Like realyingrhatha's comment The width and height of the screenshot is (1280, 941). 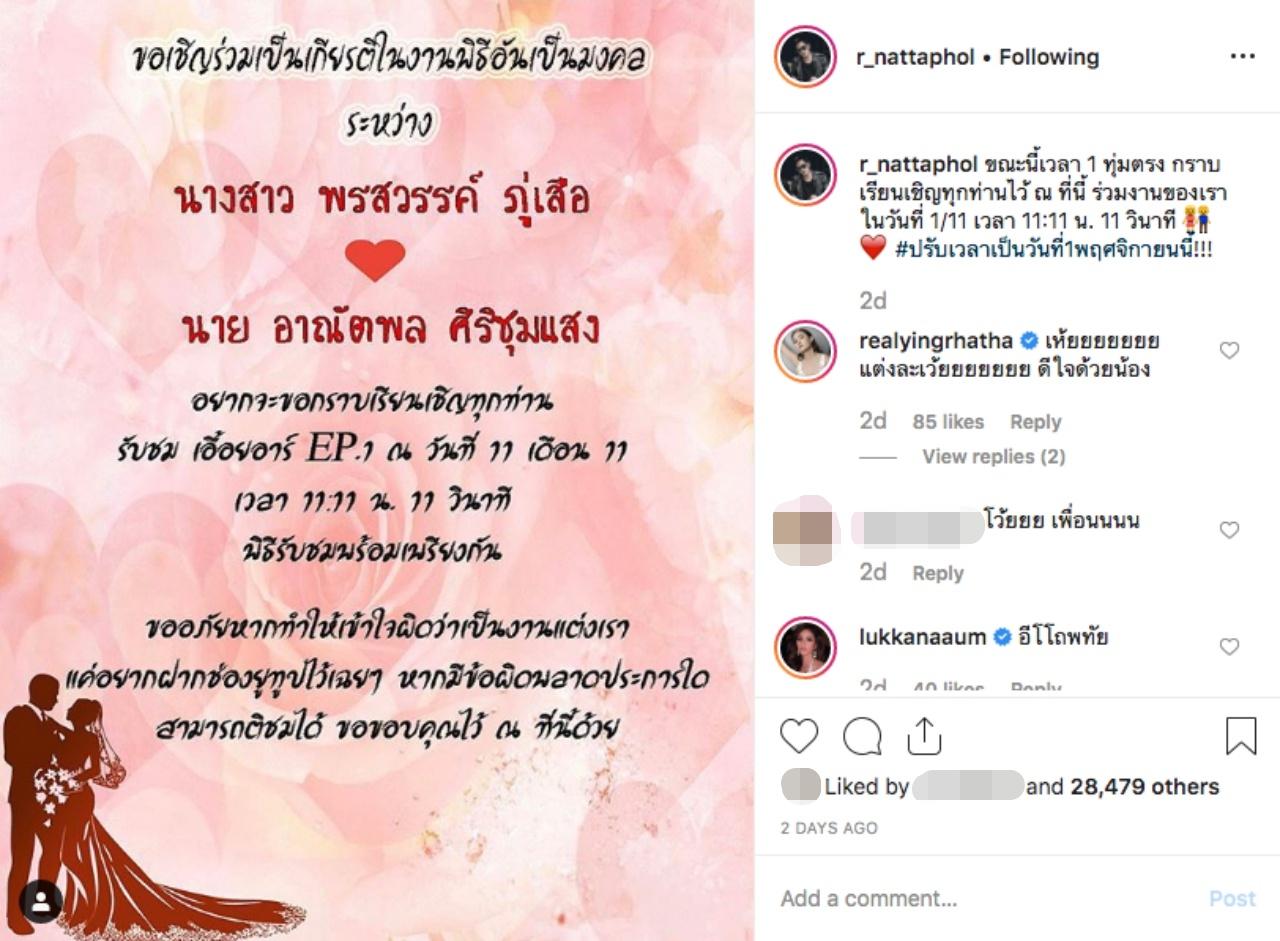point(1229,350)
